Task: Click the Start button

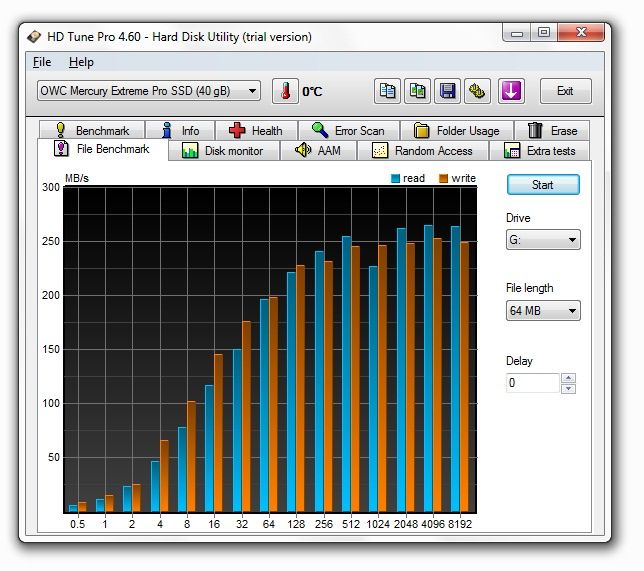Action: tap(543, 185)
